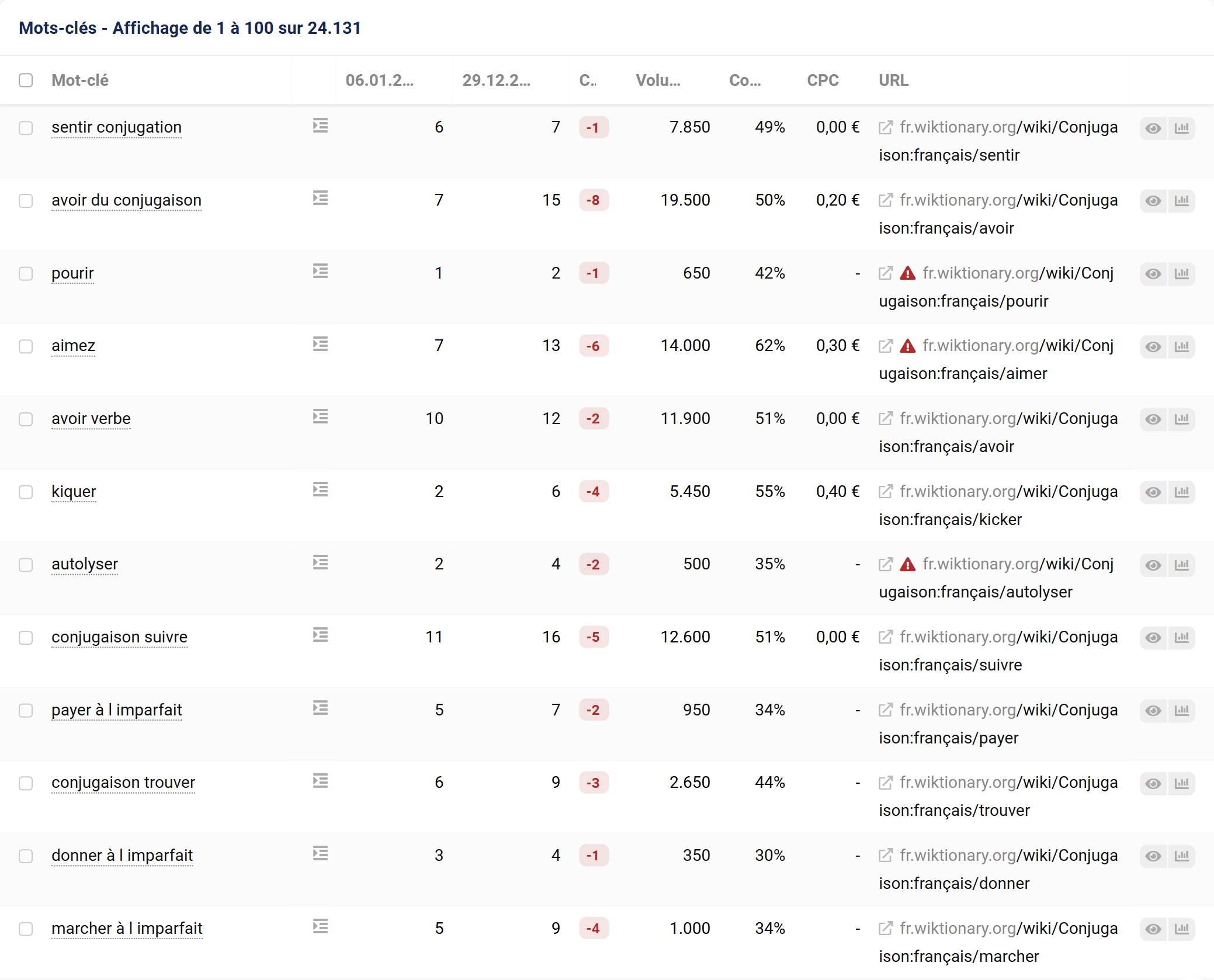Viewport: 1214px width, 980px height.
Task: Click the warning icon on the autolyser URL
Action: click(x=907, y=564)
